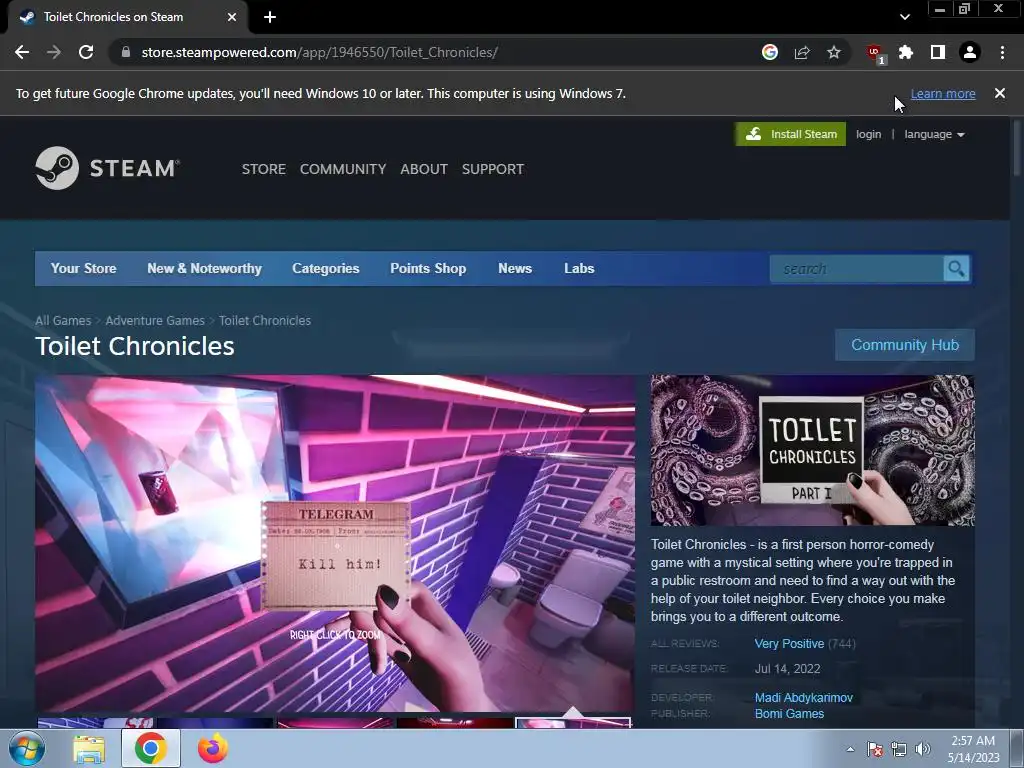Click the magnifier search button
1024x768 pixels.
(956, 269)
